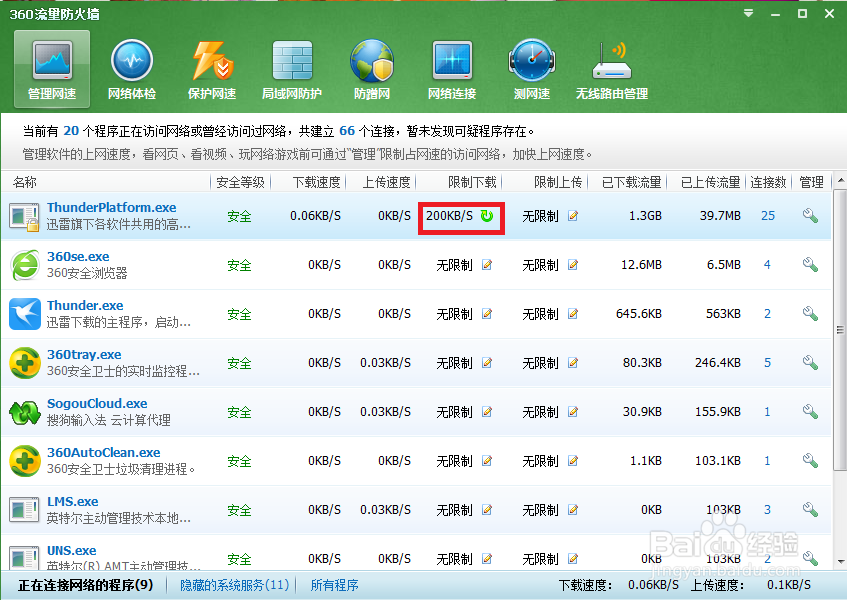Click the vertical scrollbar thumb

(840, 329)
